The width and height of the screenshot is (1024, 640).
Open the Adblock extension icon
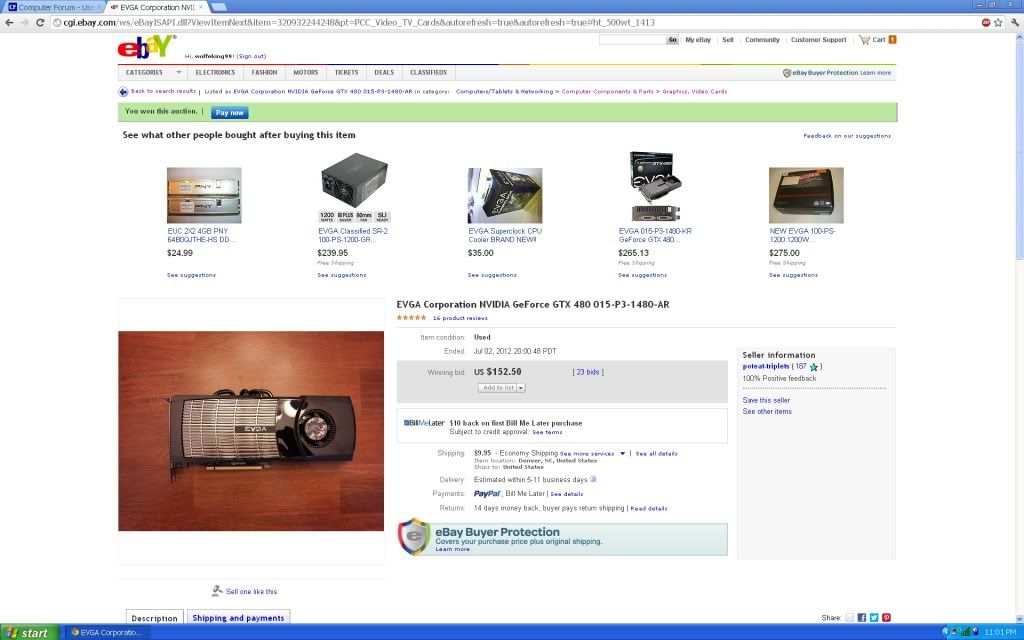(x=985, y=22)
